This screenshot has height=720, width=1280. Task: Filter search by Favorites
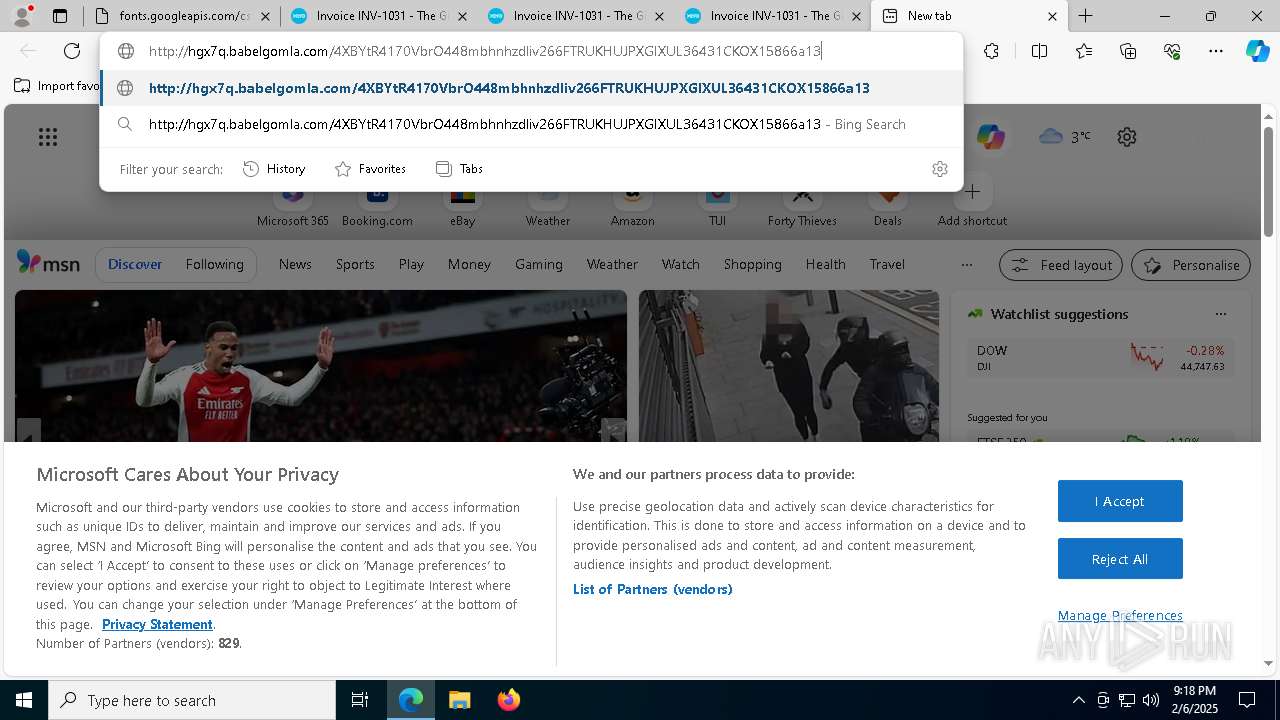click(x=370, y=169)
